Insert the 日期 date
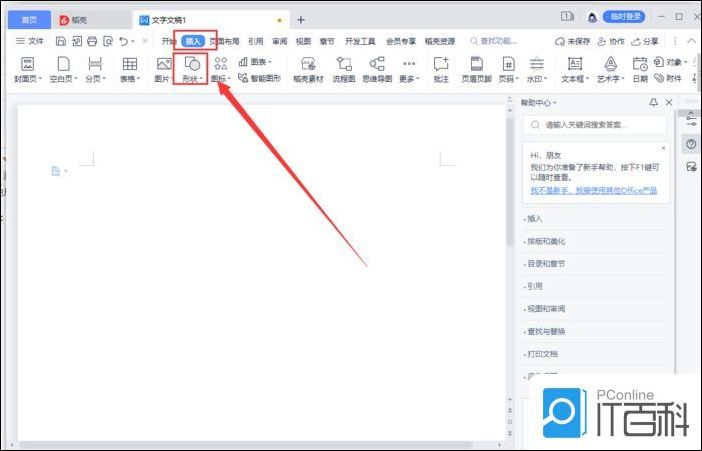Screen dimensions: 702x451 tap(640, 69)
